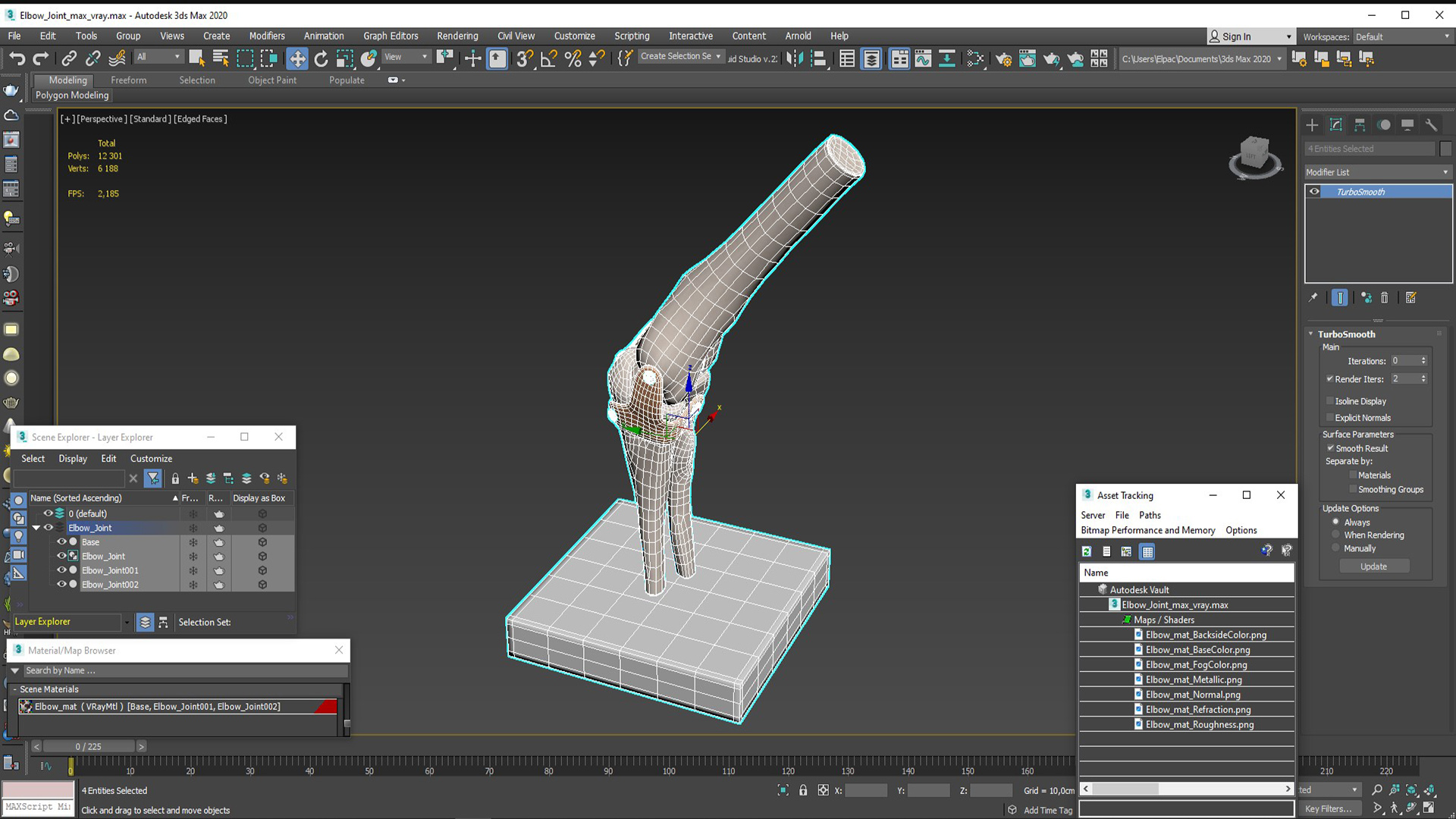Enable Separate by Smoothing Groups checkbox
Image resolution: width=1456 pixels, height=819 pixels.
[x=1353, y=490]
